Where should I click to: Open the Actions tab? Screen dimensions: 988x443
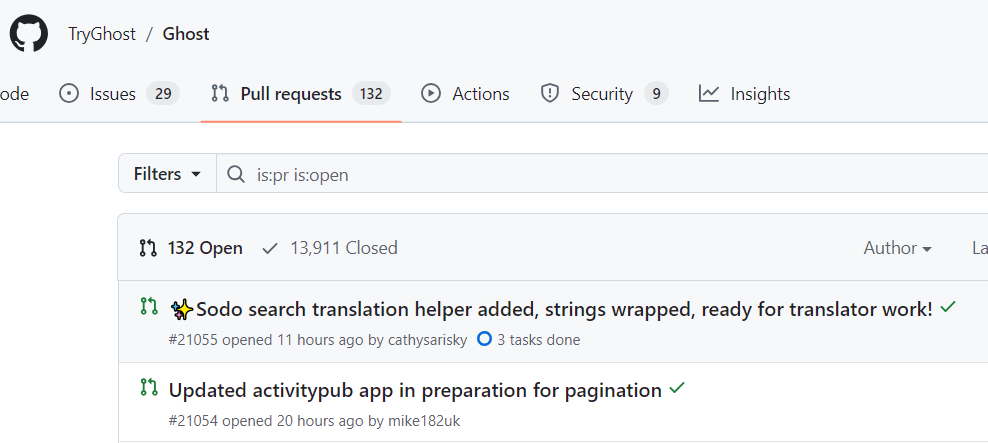pyautogui.click(x=465, y=94)
